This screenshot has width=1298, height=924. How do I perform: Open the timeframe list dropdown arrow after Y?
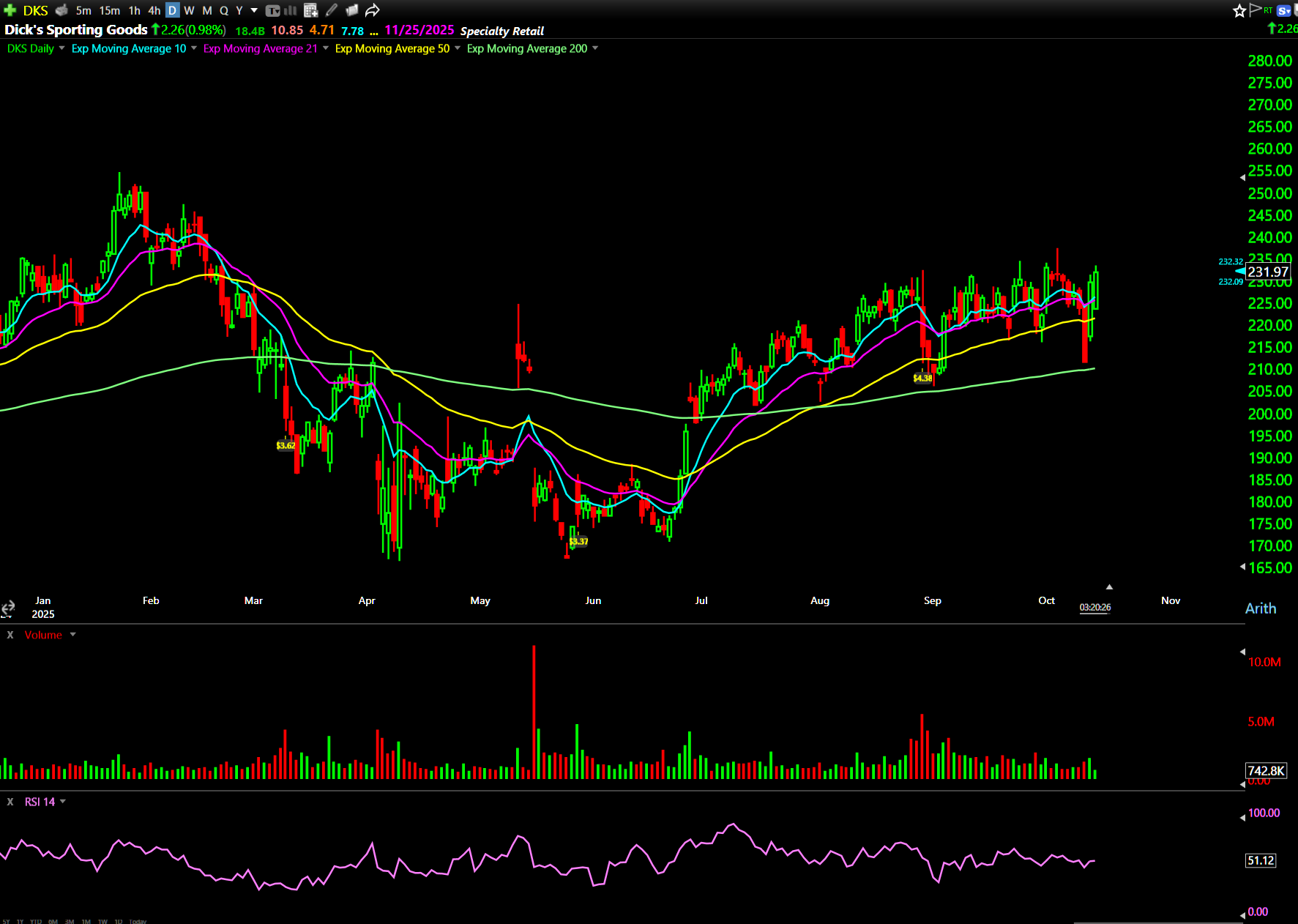click(254, 10)
